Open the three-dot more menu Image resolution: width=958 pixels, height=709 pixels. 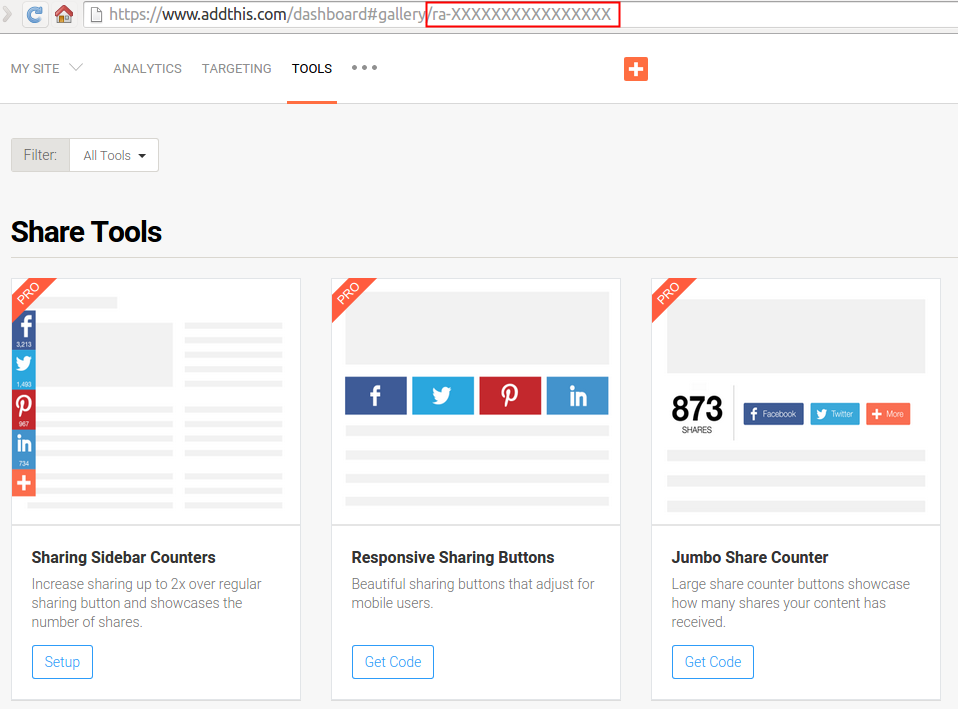click(x=365, y=67)
